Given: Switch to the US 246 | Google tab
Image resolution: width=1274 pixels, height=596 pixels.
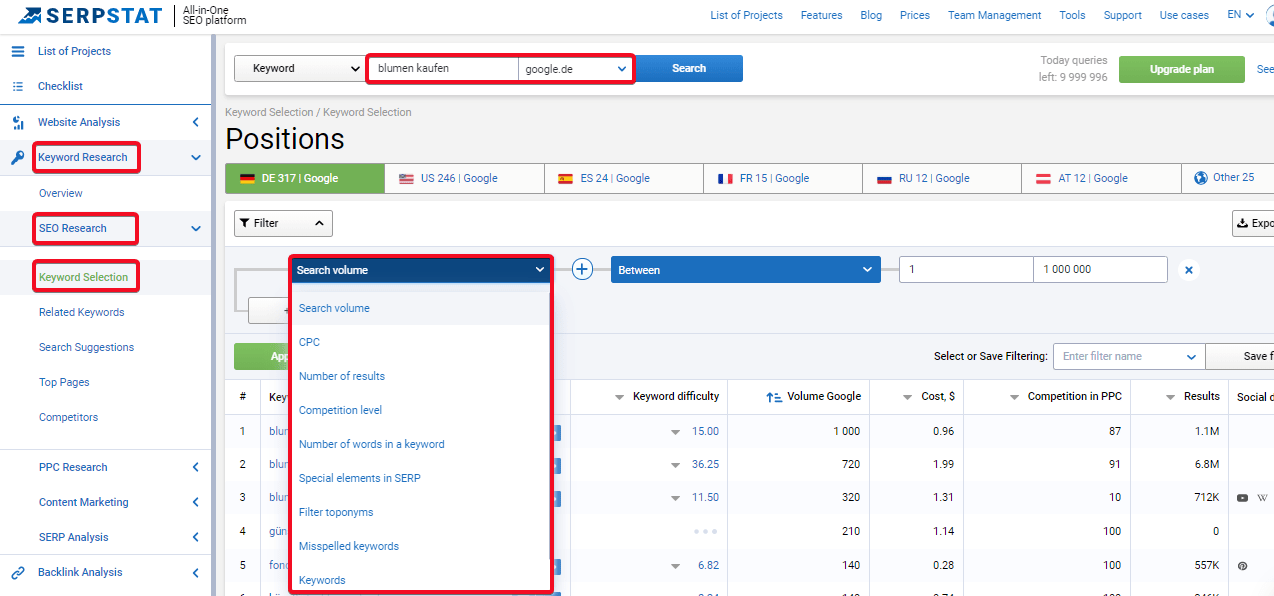Looking at the screenshot, I should pyautogui.click(x=464, y=178).
